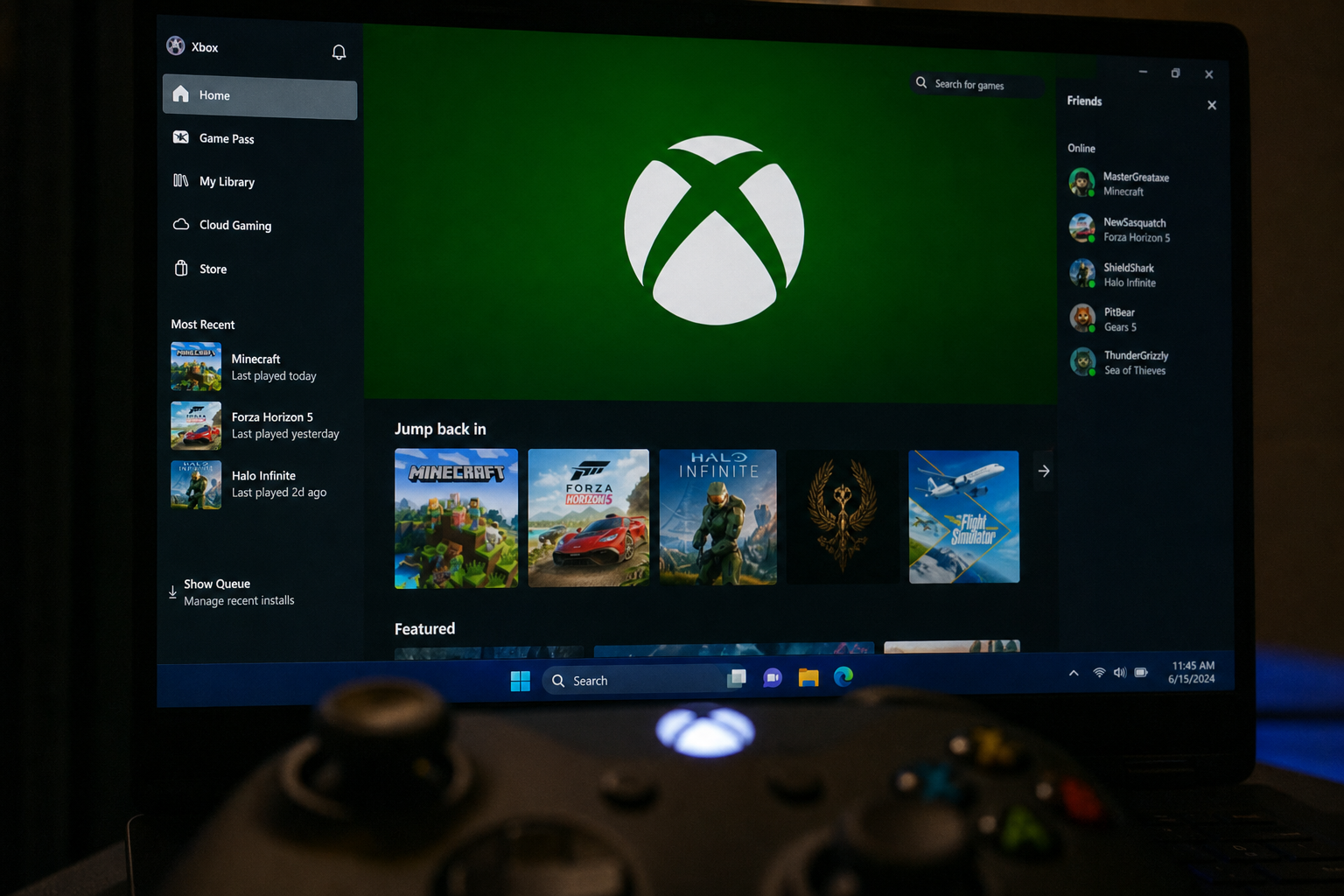Image resolution: width=1344 pixels, height=896 pixels.
Task: Click the volume speaker tray icon
Action: coord(1120,673)
